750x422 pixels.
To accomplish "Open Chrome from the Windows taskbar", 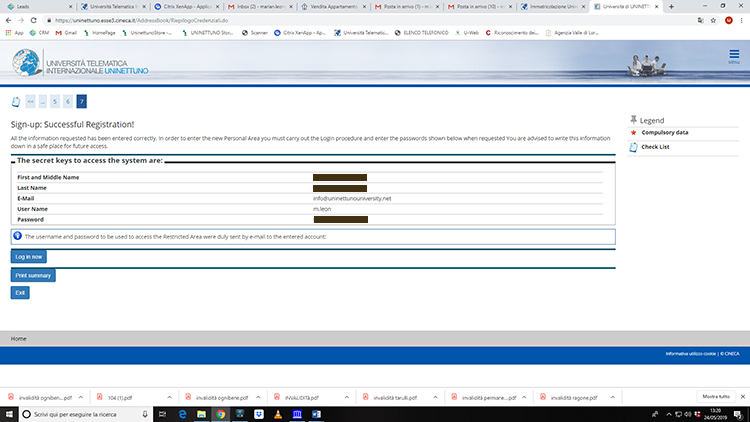I will pos(219,413).
